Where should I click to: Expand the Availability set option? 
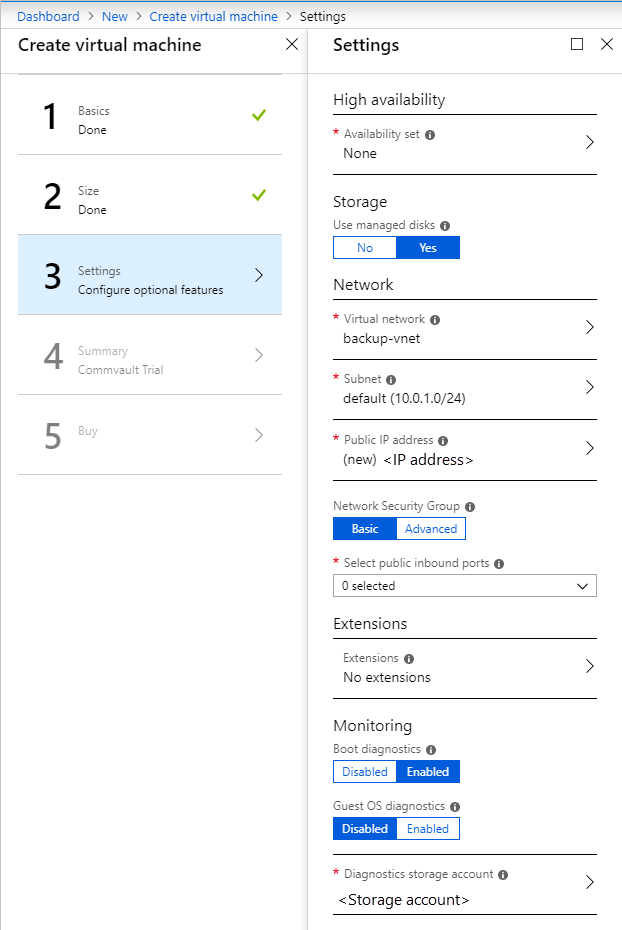click(589, 143)
